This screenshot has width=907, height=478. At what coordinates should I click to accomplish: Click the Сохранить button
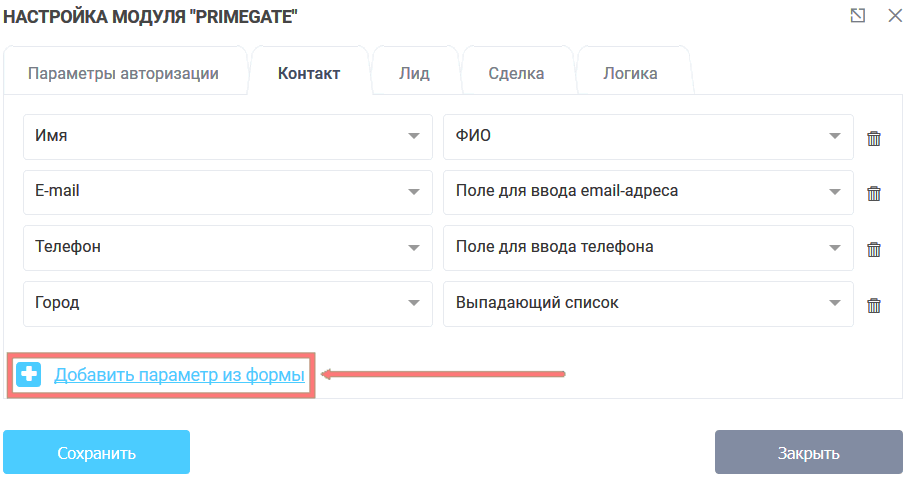97,453
